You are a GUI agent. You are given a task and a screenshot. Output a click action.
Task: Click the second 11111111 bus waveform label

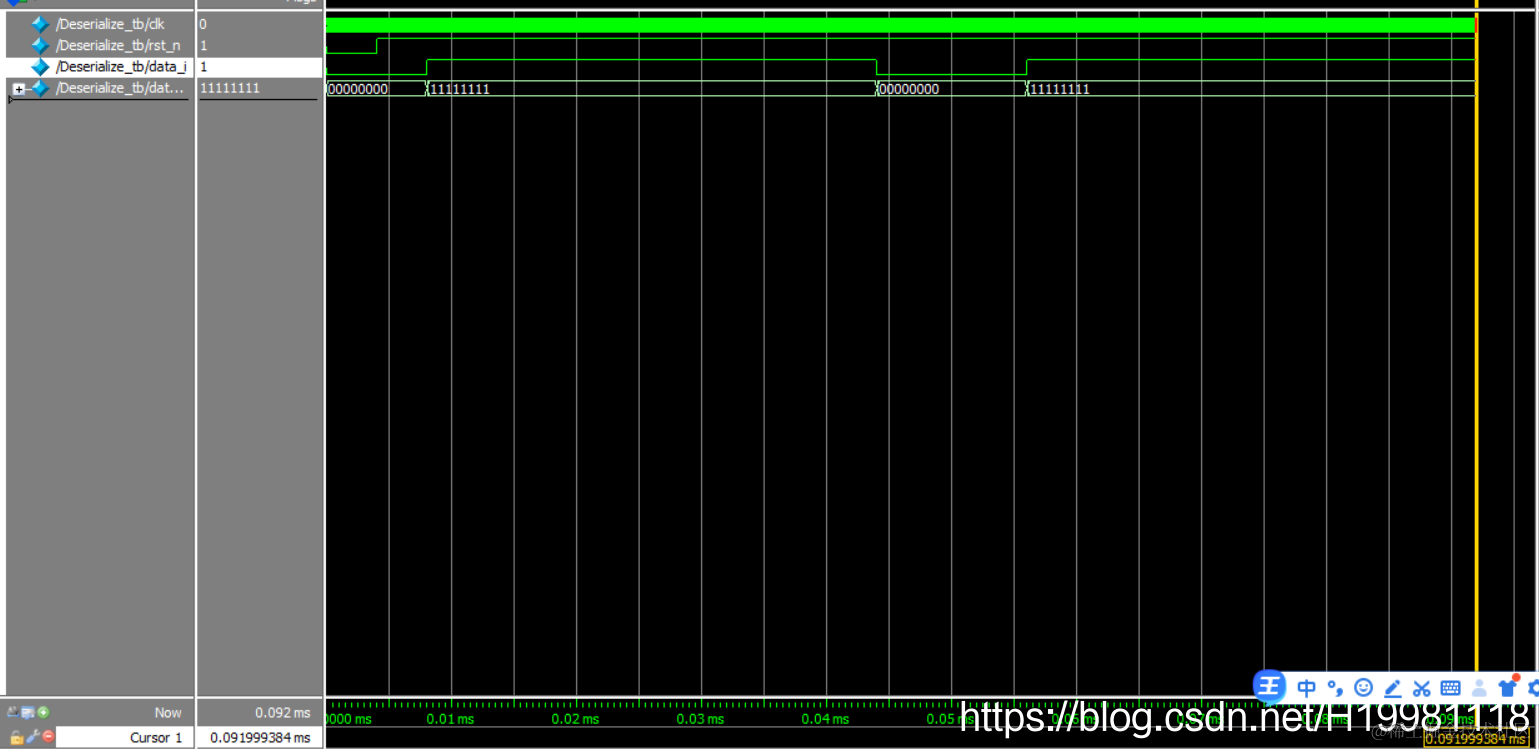pos(1059,89)
